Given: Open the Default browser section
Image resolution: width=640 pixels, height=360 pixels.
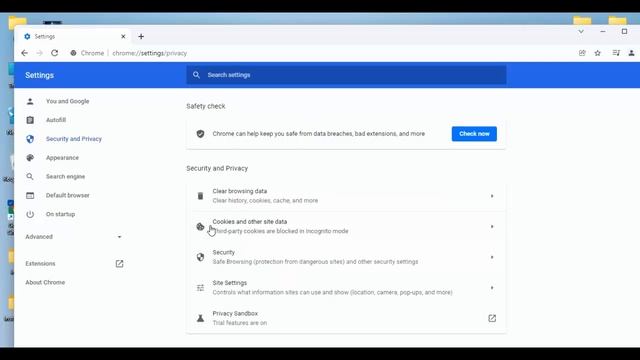Looking at the screenshot, I should coord(68,195).
